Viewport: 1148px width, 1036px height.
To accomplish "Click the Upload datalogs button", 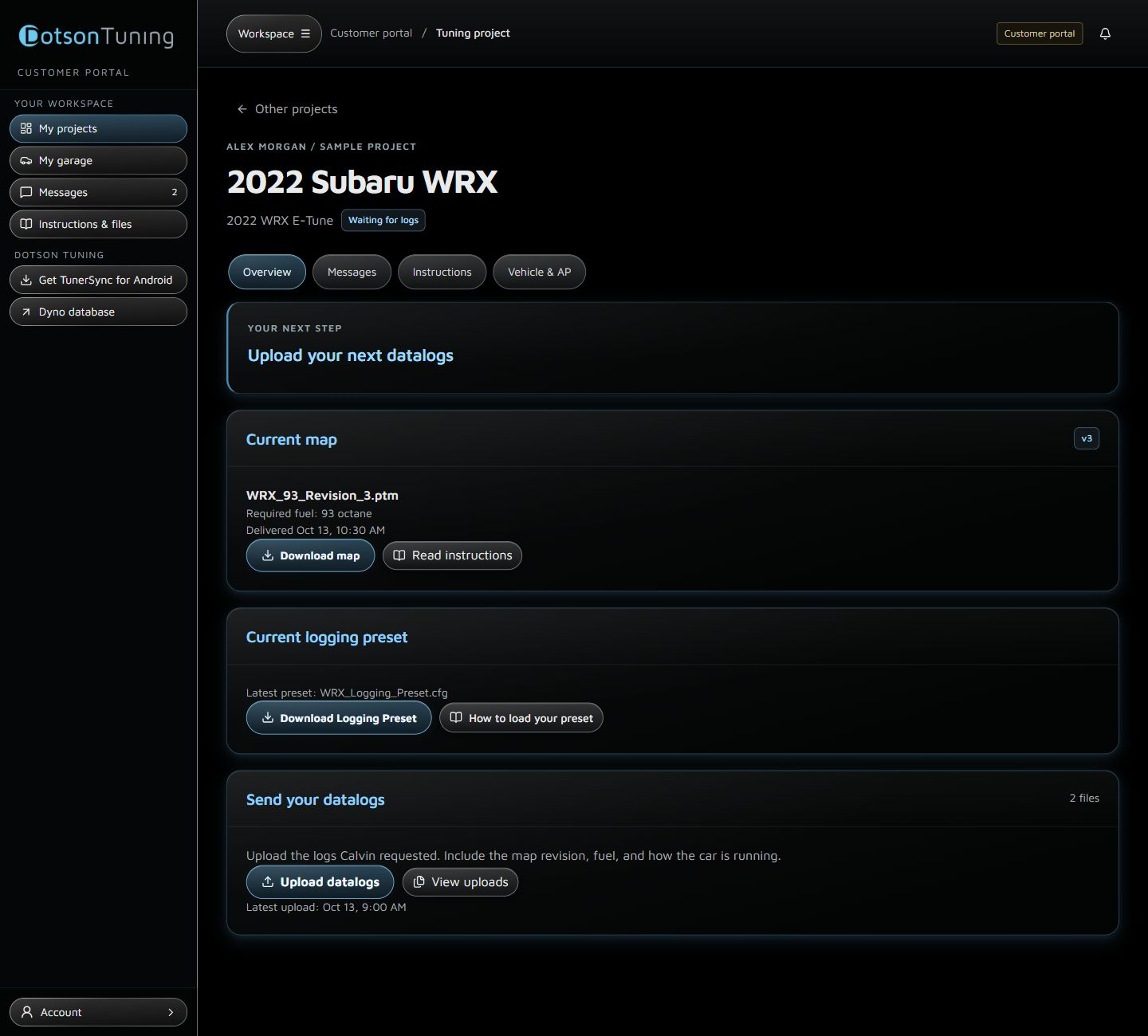I will [x=320, y=882].
